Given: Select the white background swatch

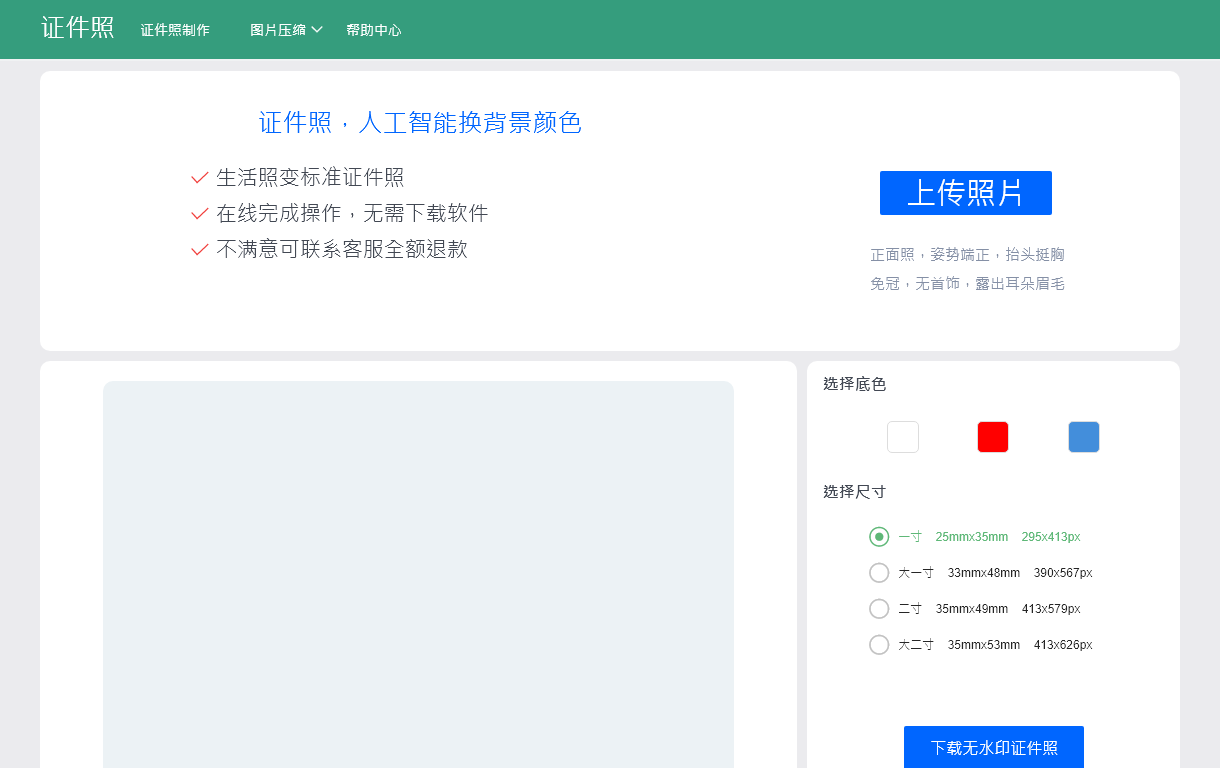Looking at the screenshot, I should [x=902, y=436].
